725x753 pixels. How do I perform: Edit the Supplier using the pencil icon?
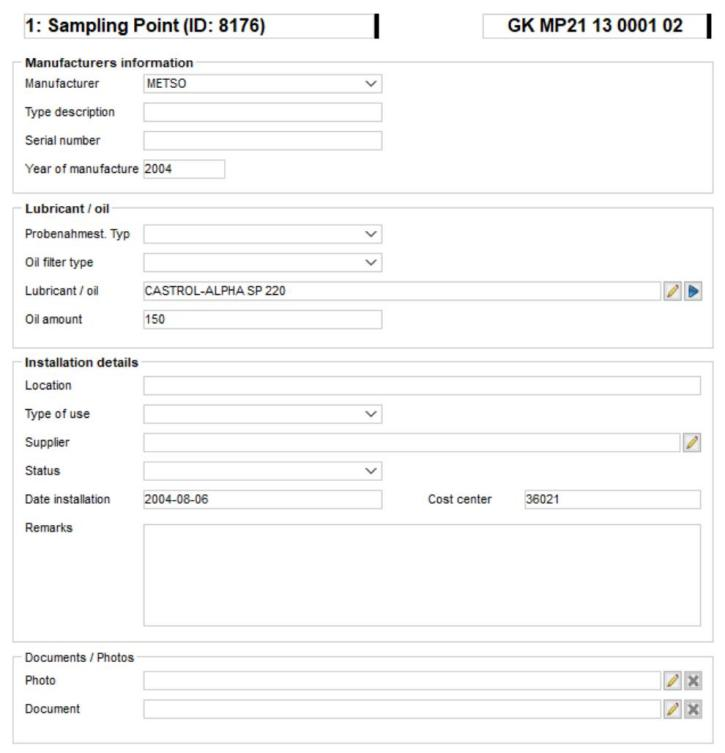click(692, 443)
